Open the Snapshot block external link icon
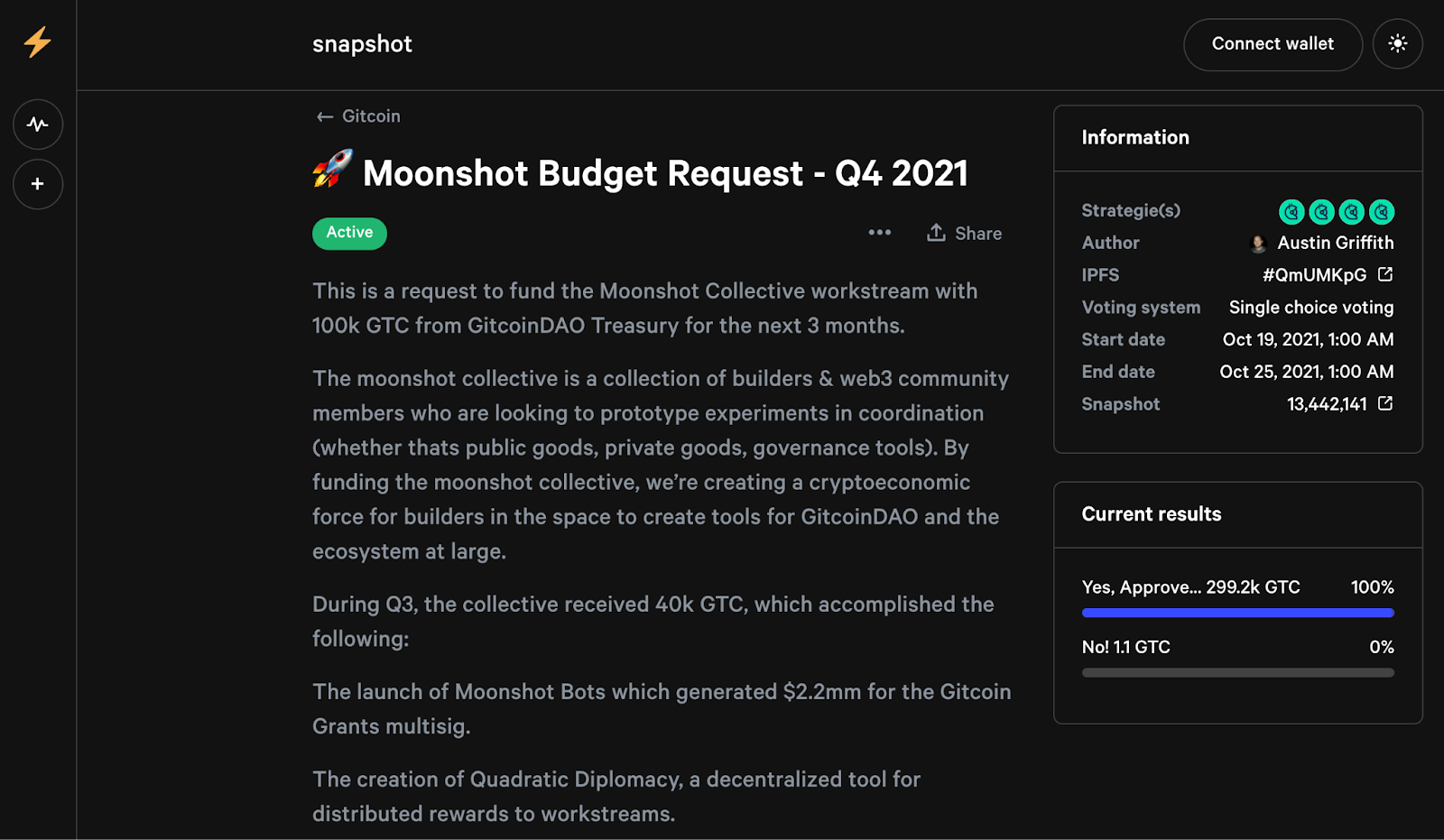 tap(1385, 403)
